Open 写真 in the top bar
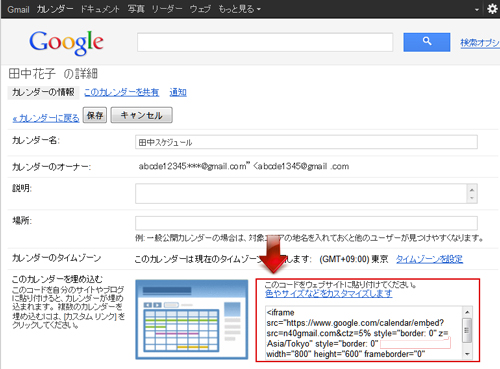This screenshot has height=369, width=500. coord(136,9)
